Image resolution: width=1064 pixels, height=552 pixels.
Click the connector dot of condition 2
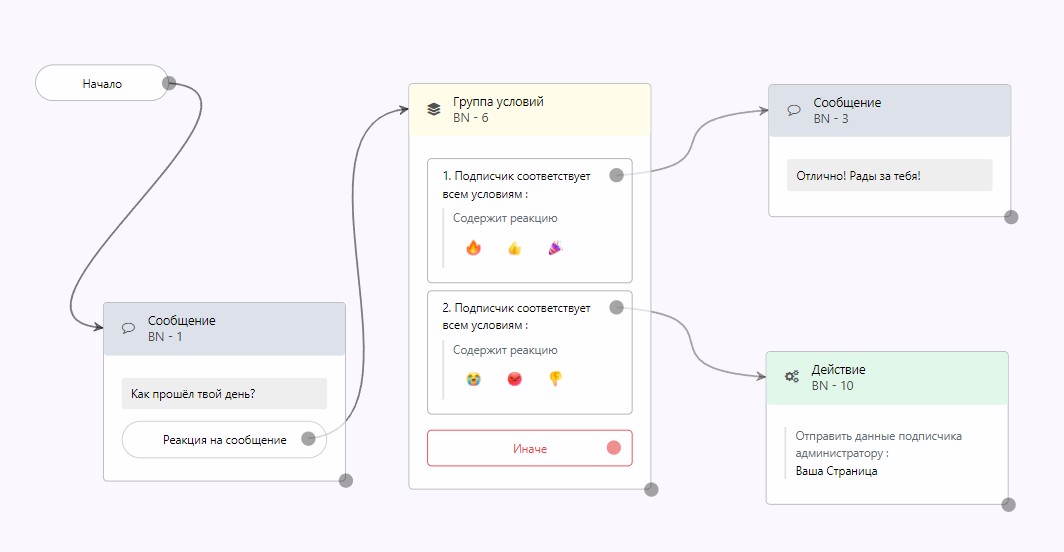(616, 307)
